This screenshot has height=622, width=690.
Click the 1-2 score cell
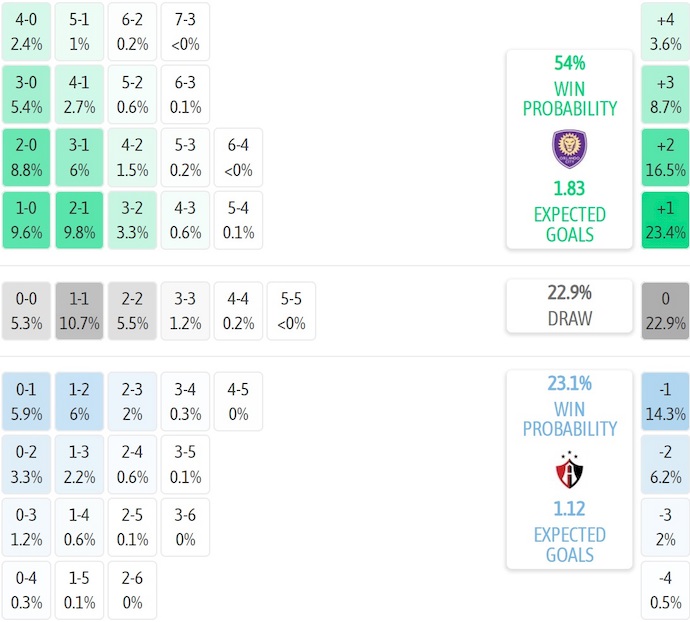point(79,401)
